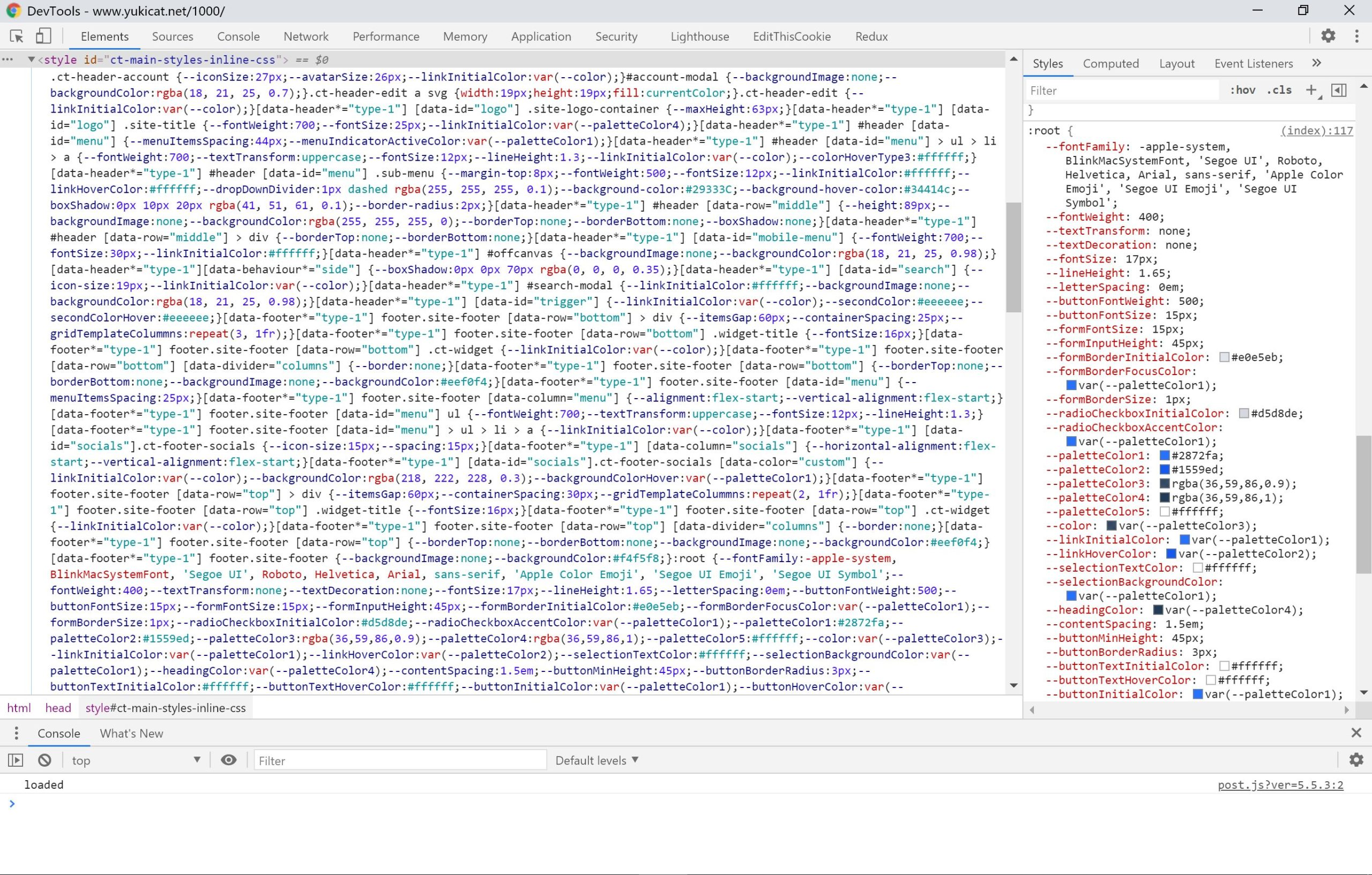Click the new style rule plus icon
1372x875 pixels.
(1311, 90)
